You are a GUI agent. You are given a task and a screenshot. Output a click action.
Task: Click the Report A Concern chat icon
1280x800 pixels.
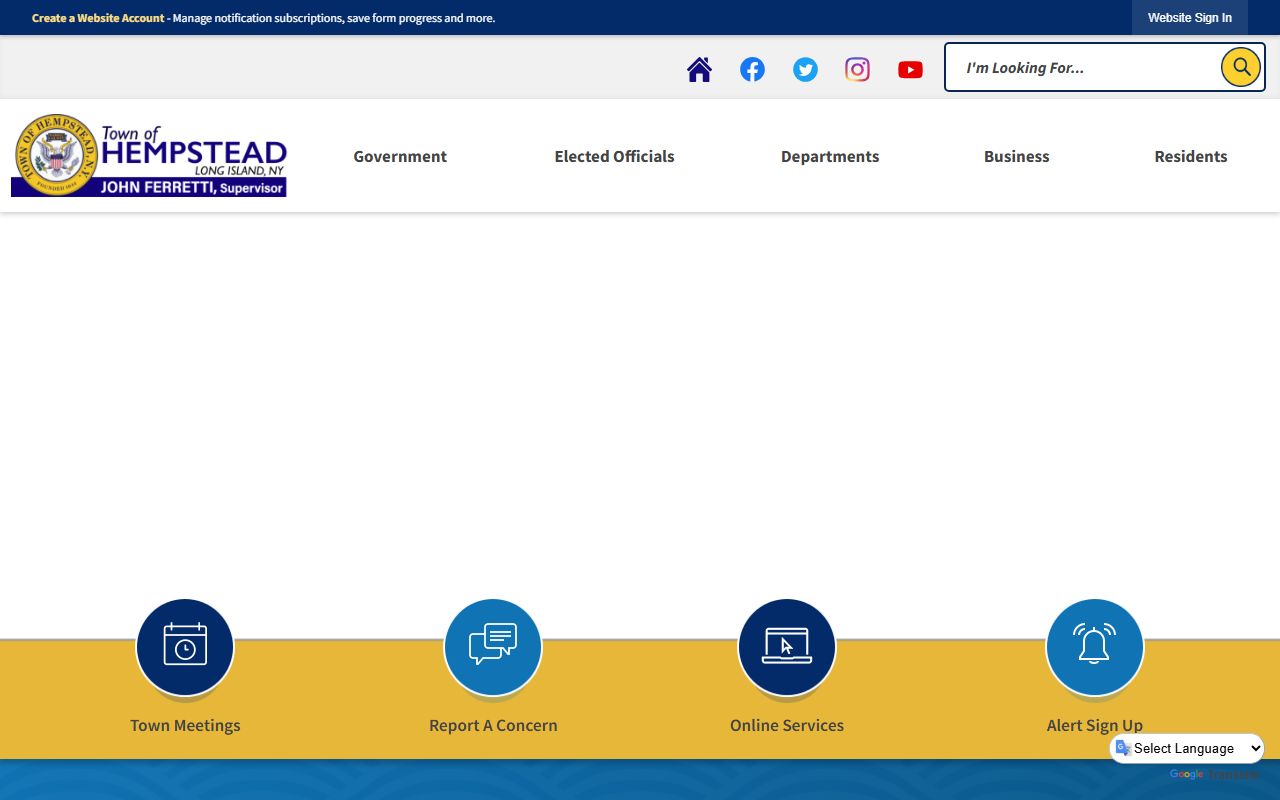[x=493, y=647]
